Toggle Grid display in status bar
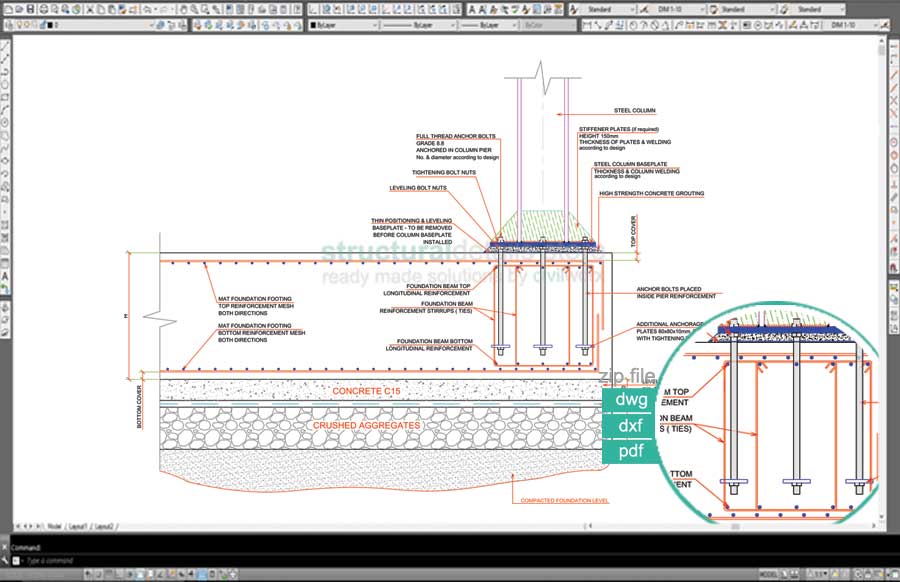The image size is (900, 582). click(108, 573)
